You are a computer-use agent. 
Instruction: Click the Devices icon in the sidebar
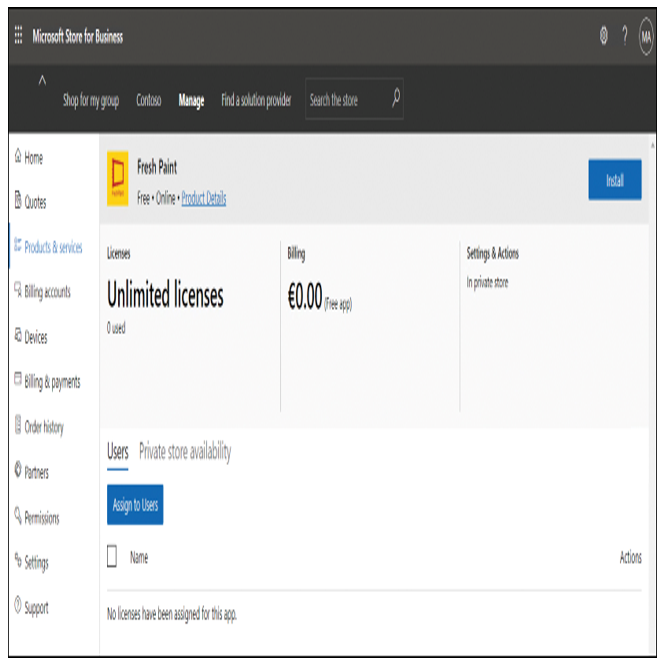(x=18, y=335)
